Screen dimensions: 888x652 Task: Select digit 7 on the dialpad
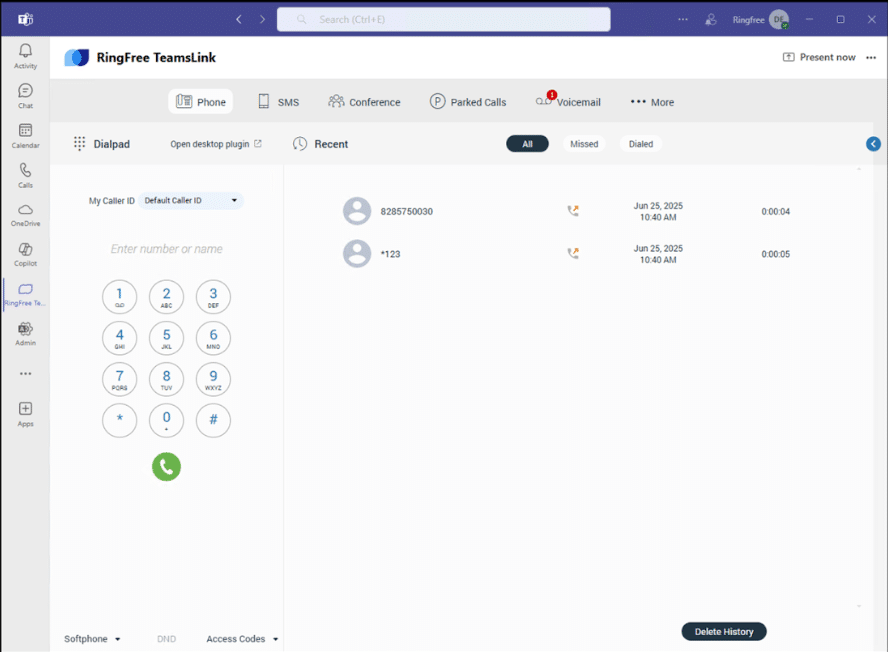(x=119, y=379)
